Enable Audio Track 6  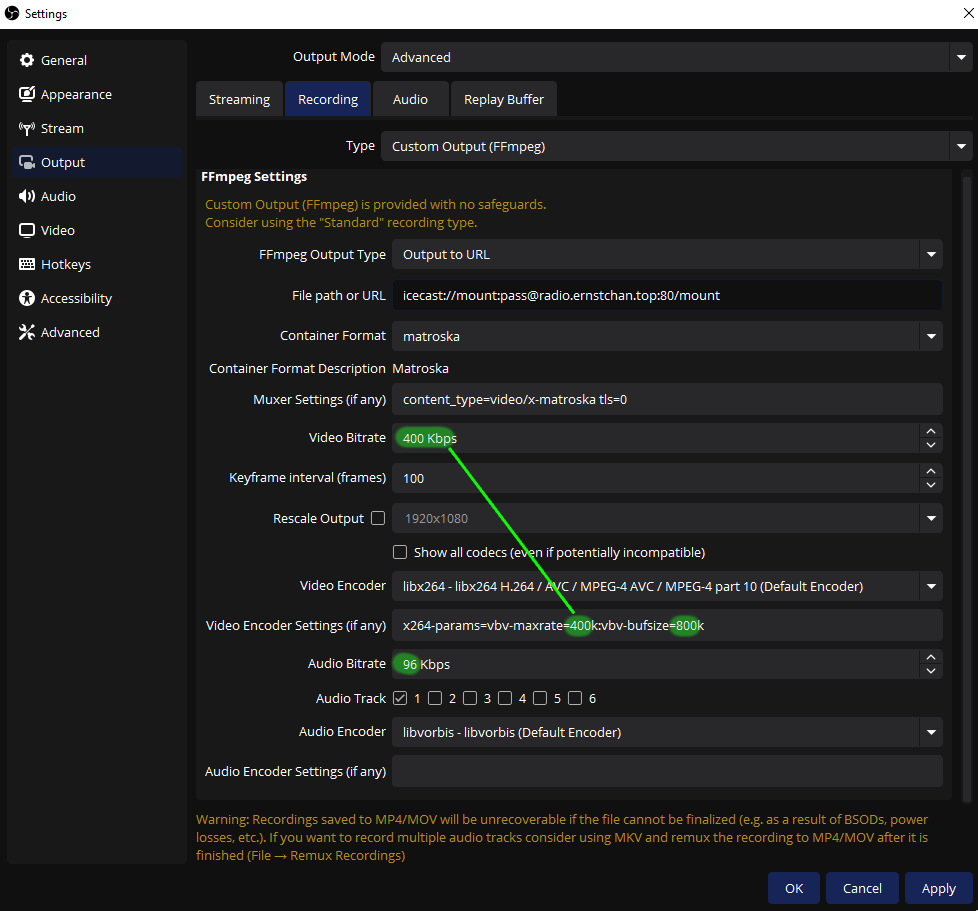coord(575,698)
